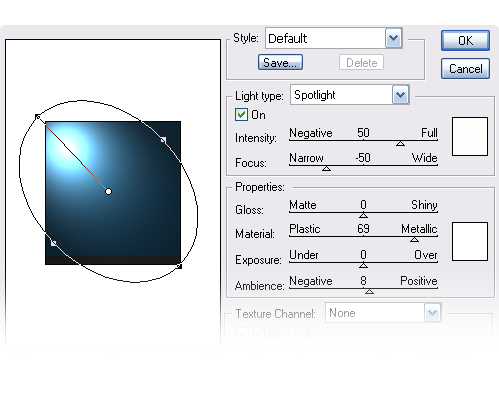The height and width of the screenshot is (395, 499).
Task: Click the OK button
Action: pyautogui.click(x=465, y=40)
